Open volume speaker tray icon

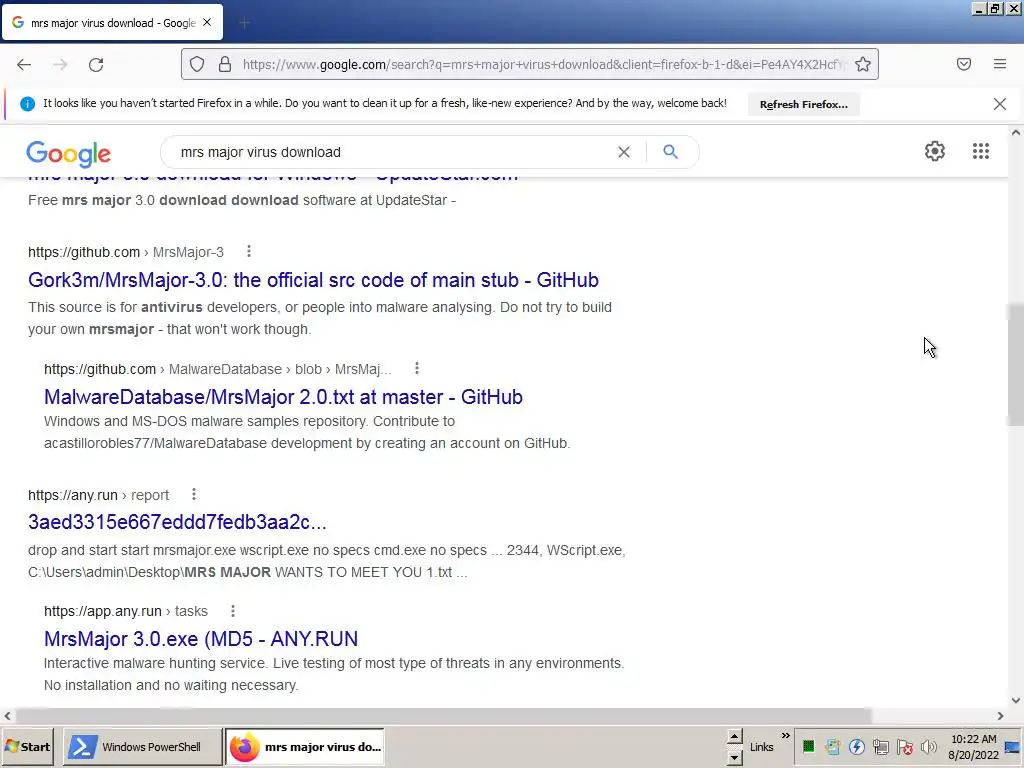point(929,747)
